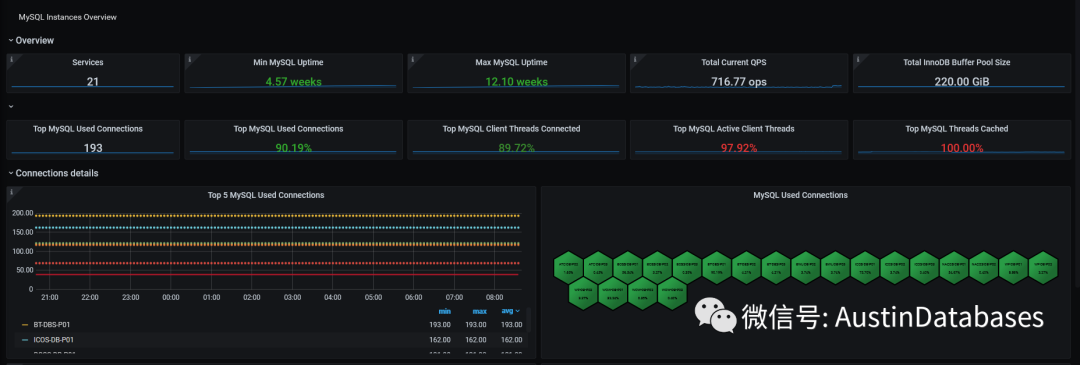Collapse the unnamed row below Overview
Screen dimensions: 1080x365
pos(10,107)
